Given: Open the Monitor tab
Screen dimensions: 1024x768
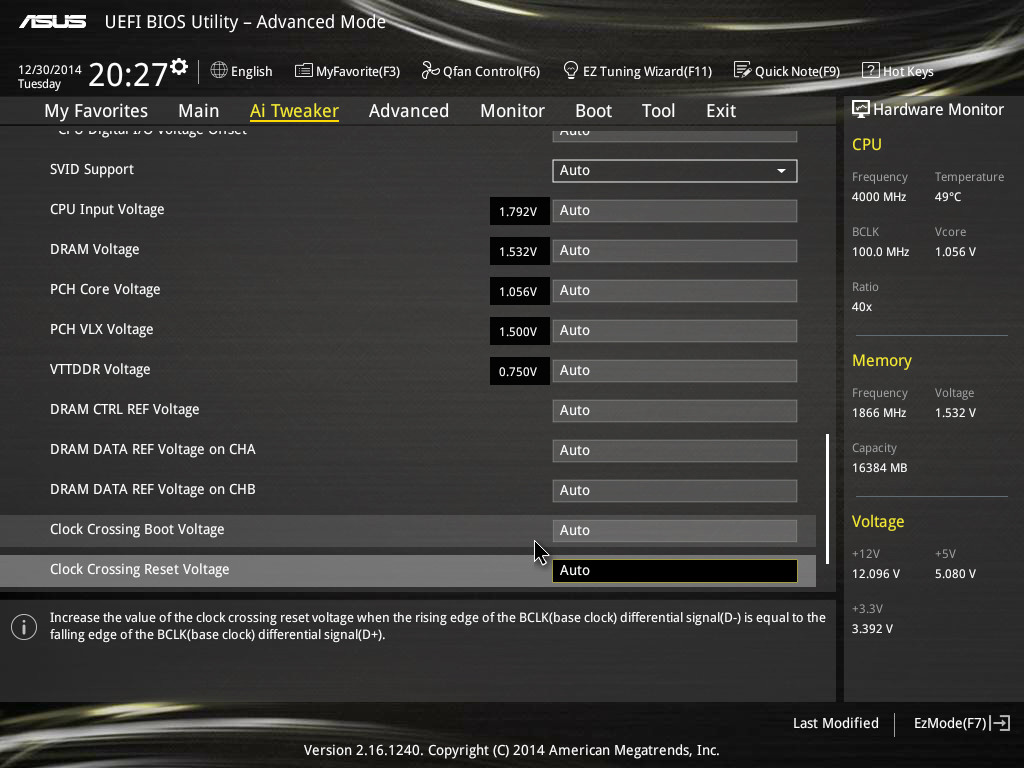Looking at the screenshot, I should point(512,111).
